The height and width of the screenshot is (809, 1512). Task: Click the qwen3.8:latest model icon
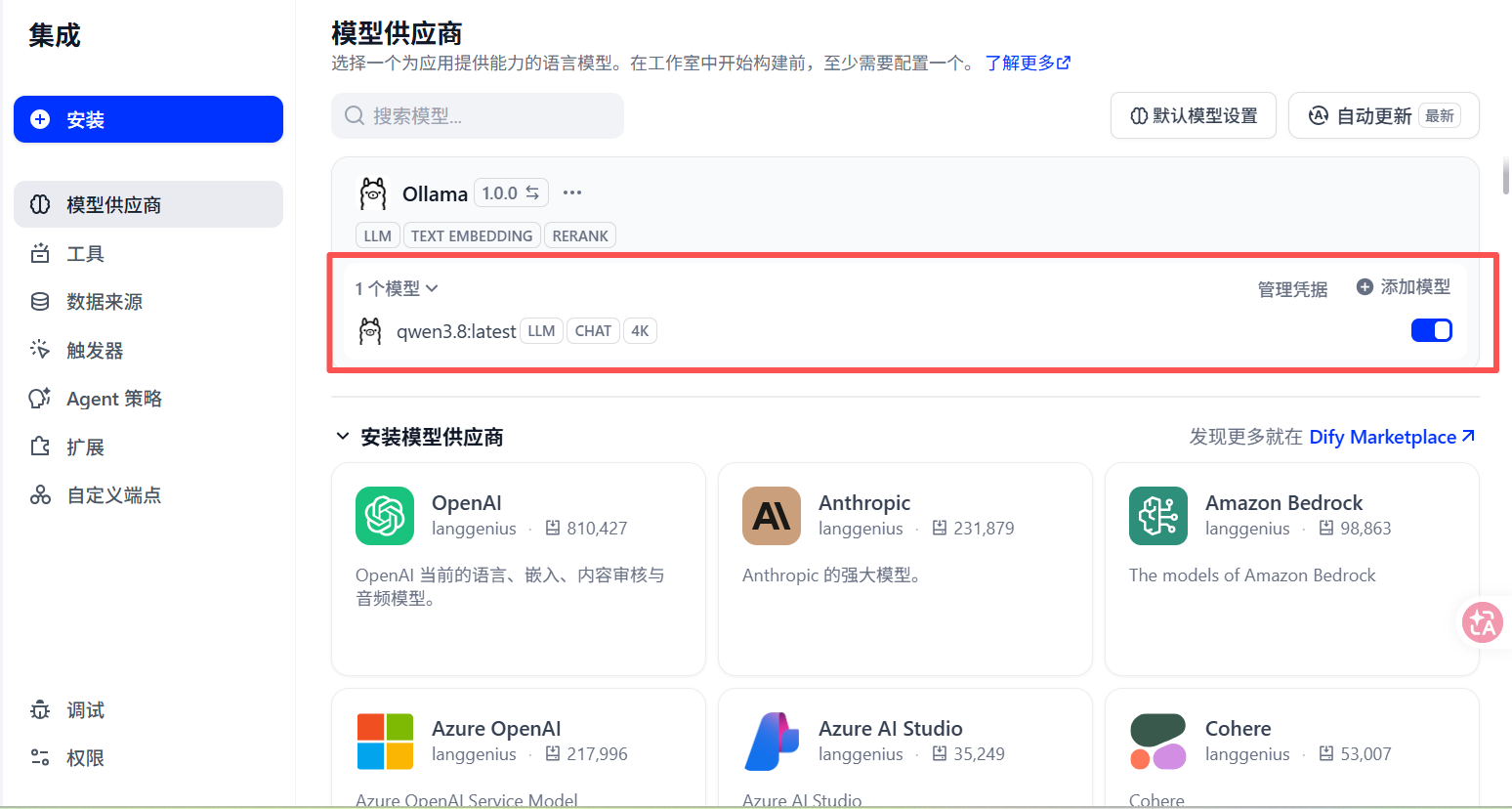pyautogui.click(x=370, y=331)
